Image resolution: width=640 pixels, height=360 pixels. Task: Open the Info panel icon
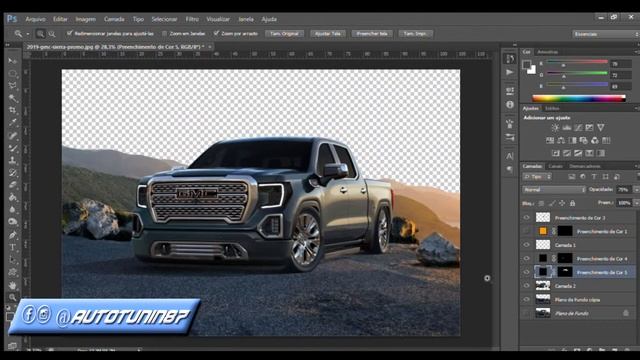point(510,104)
